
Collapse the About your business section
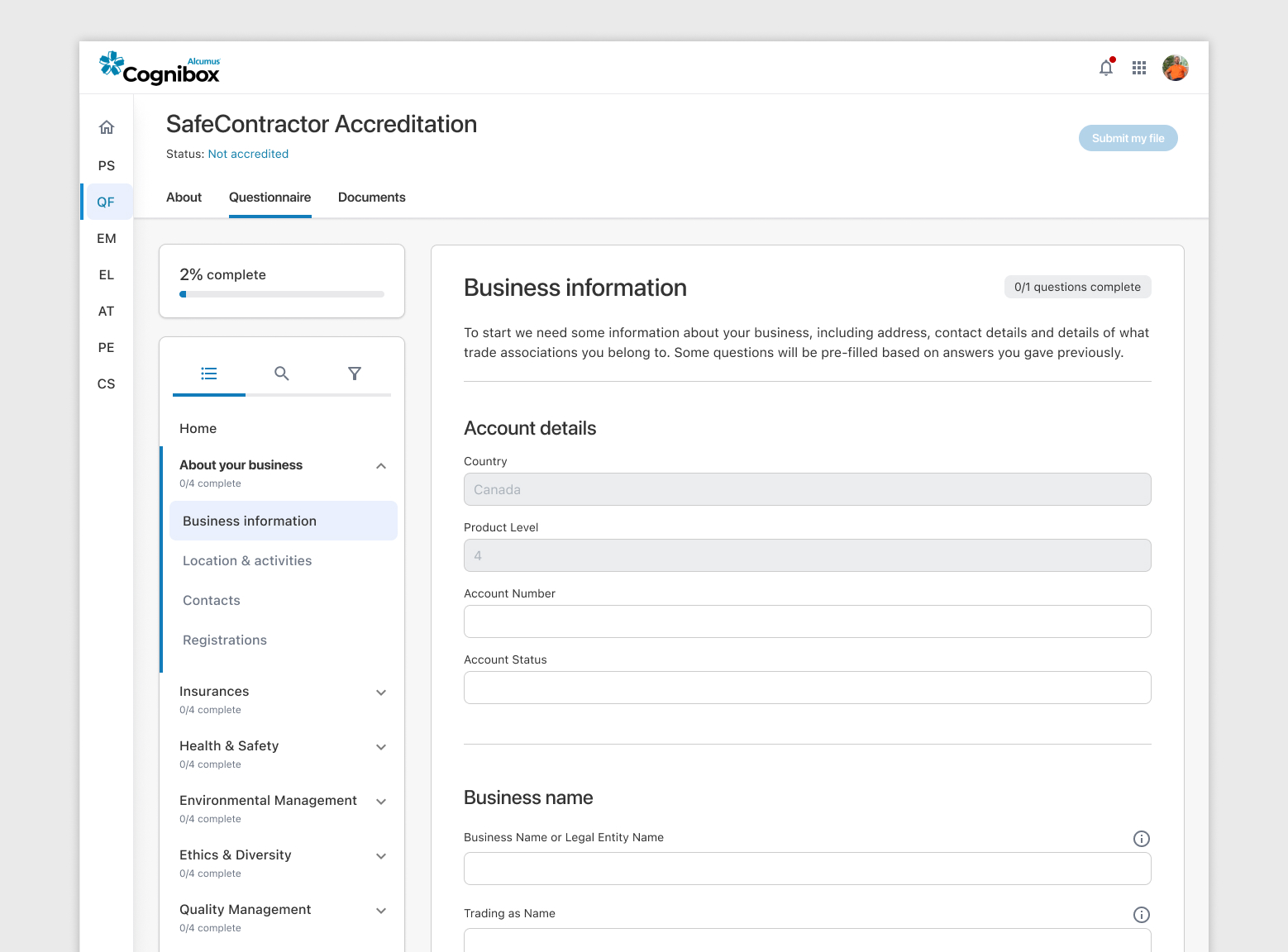coord(381,466)
